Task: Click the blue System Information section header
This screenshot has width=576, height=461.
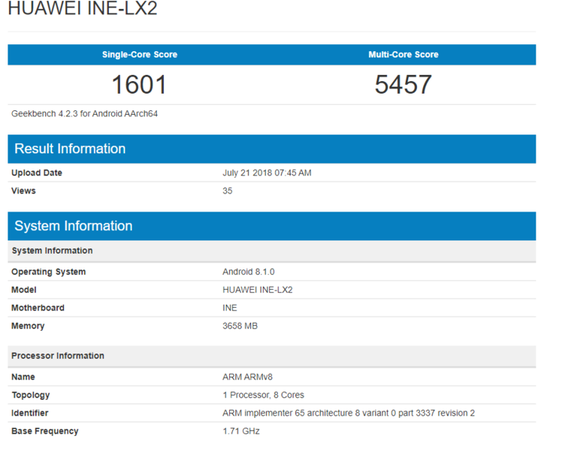Action: point(272,226)
